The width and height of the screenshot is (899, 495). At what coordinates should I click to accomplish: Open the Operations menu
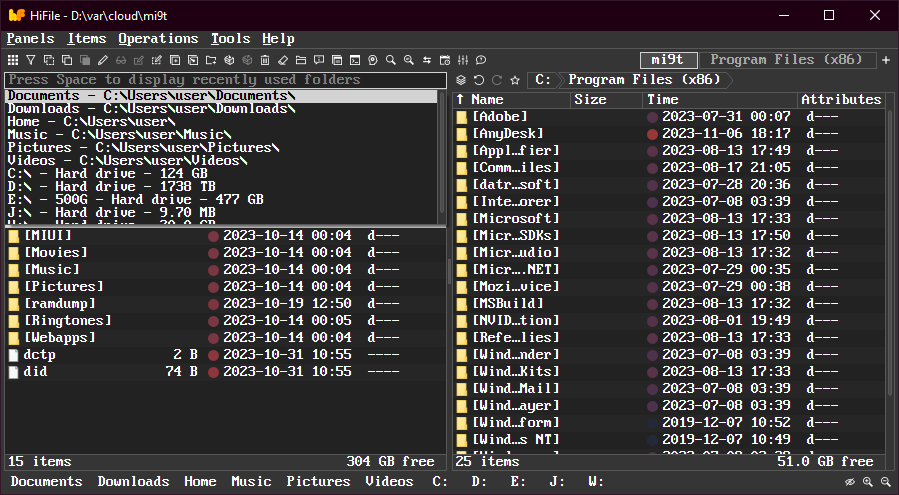coord(158,38)
